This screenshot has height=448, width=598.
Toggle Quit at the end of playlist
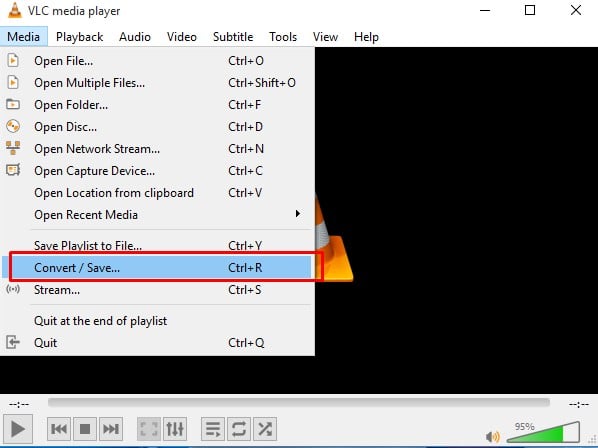(x=157, y=321)
